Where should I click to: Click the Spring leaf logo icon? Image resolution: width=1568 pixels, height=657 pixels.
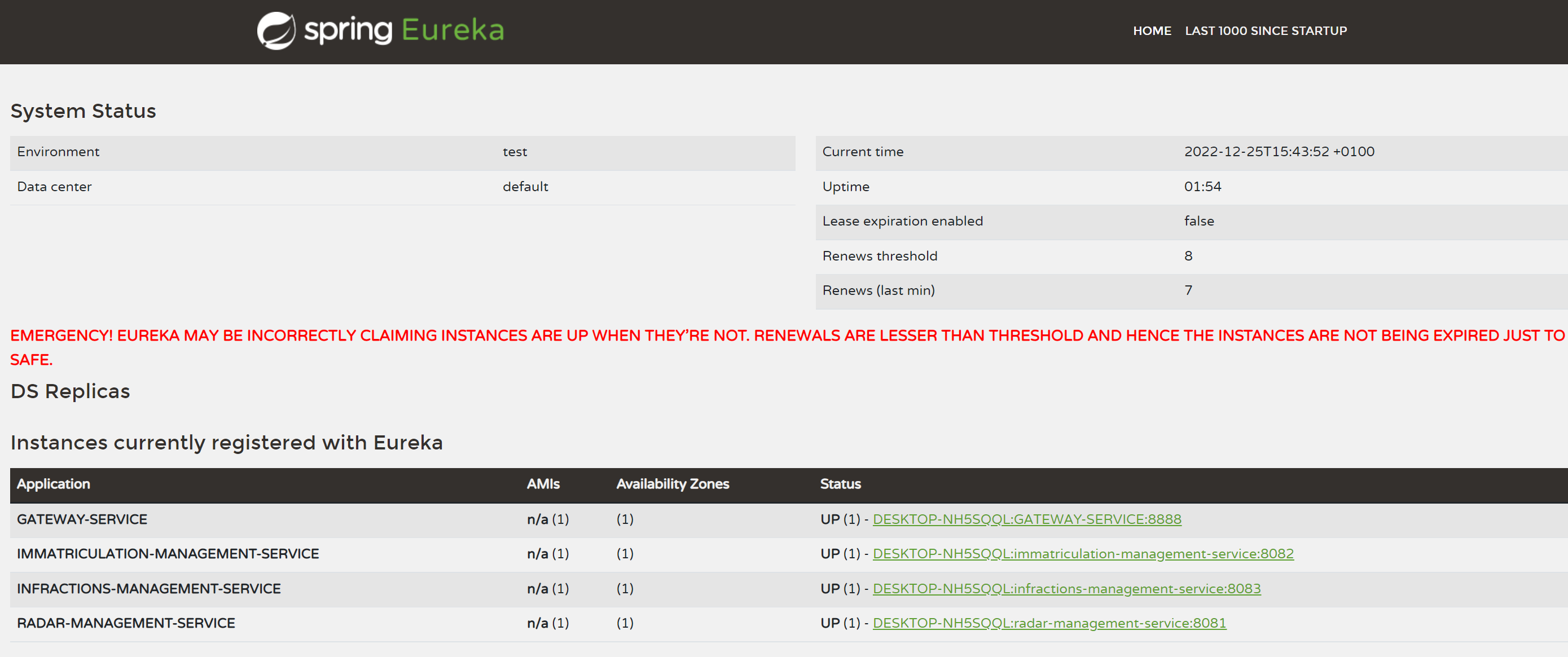coord(276,30)
